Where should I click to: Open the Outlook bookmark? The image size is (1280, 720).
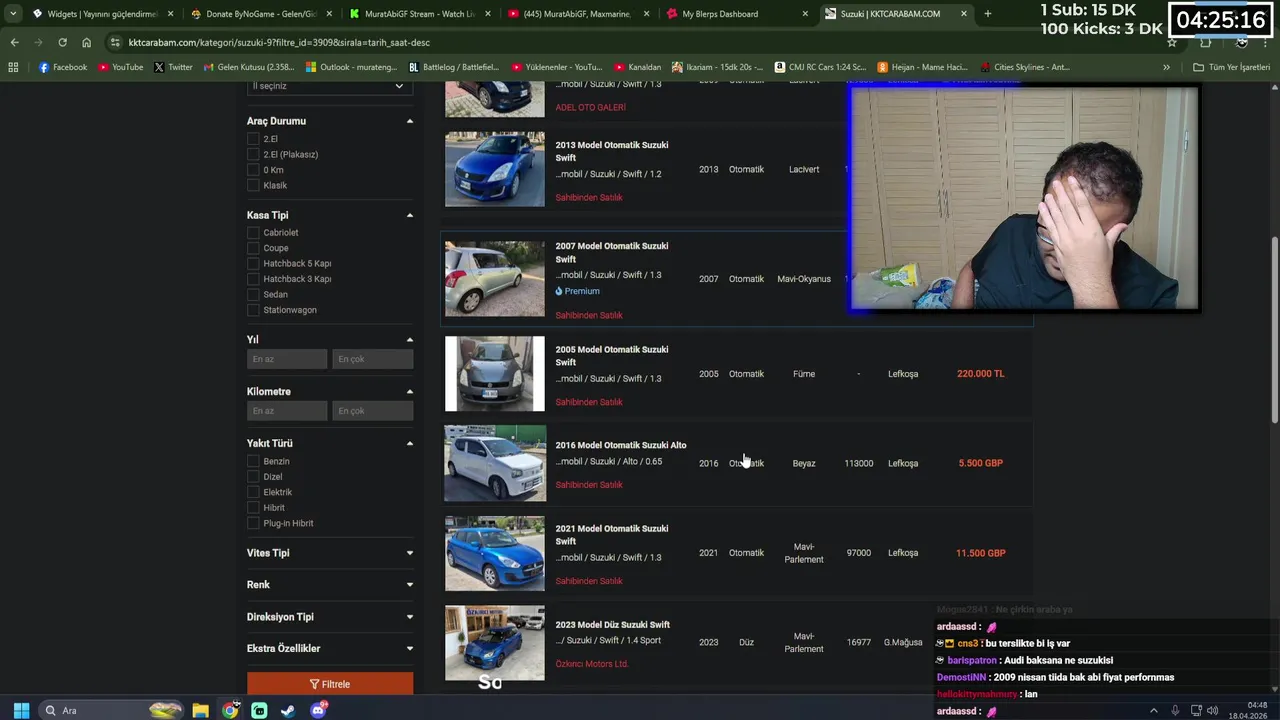click(351, 67)
